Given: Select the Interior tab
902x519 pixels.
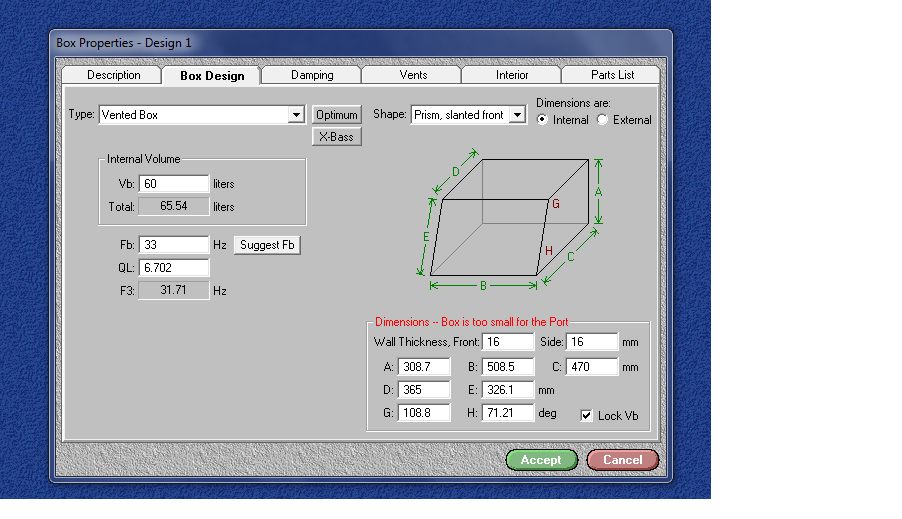Looking at the screenshot, I should point(512,75).
